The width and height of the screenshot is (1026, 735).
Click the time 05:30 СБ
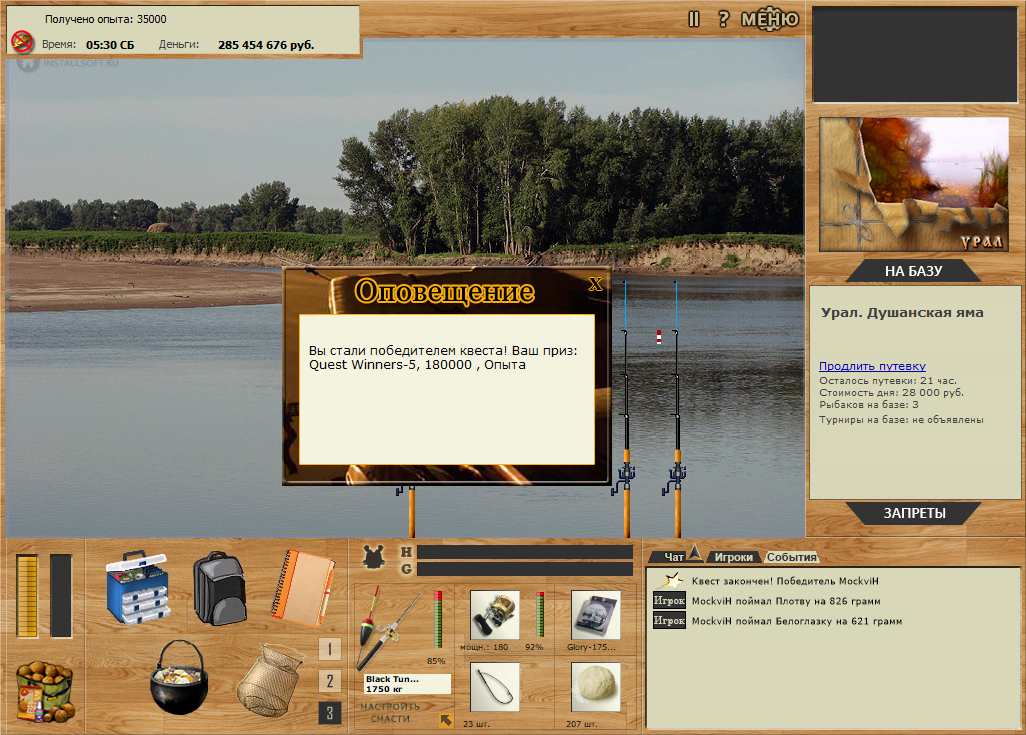pos(110,45)
